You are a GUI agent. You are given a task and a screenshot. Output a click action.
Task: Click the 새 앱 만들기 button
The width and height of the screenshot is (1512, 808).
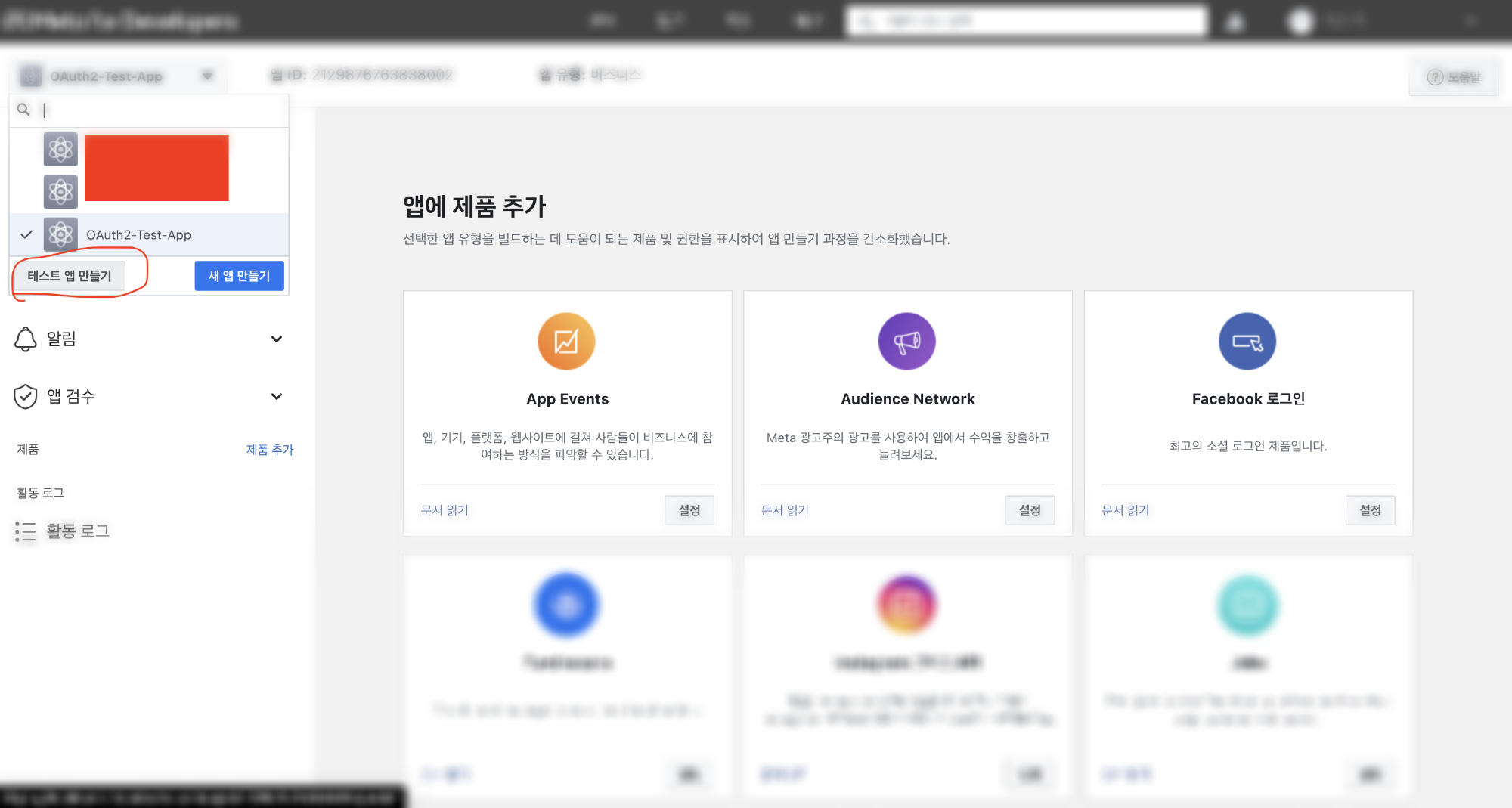239,276
